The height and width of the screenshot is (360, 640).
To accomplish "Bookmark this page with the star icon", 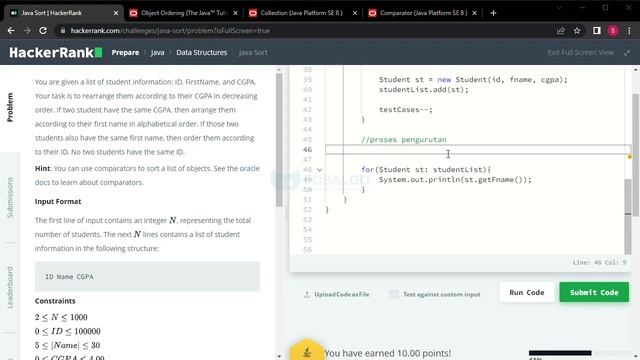I will (577, 31).
